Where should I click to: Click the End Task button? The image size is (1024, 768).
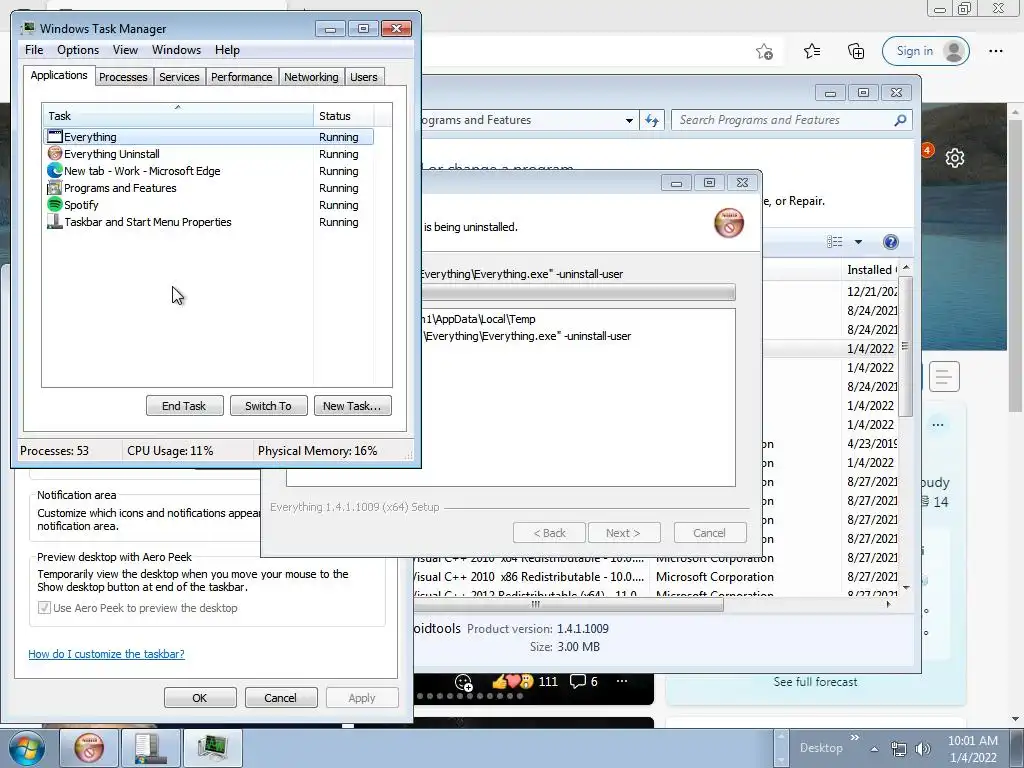point(184,406)
